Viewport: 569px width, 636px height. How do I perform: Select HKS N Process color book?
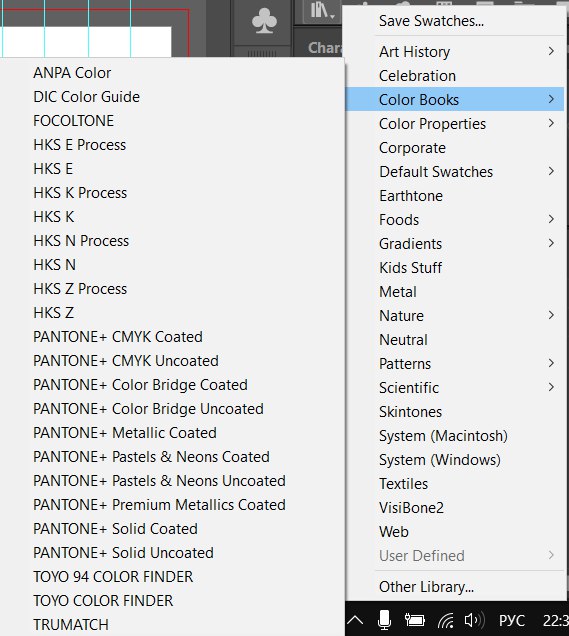[x=172, y=241]
